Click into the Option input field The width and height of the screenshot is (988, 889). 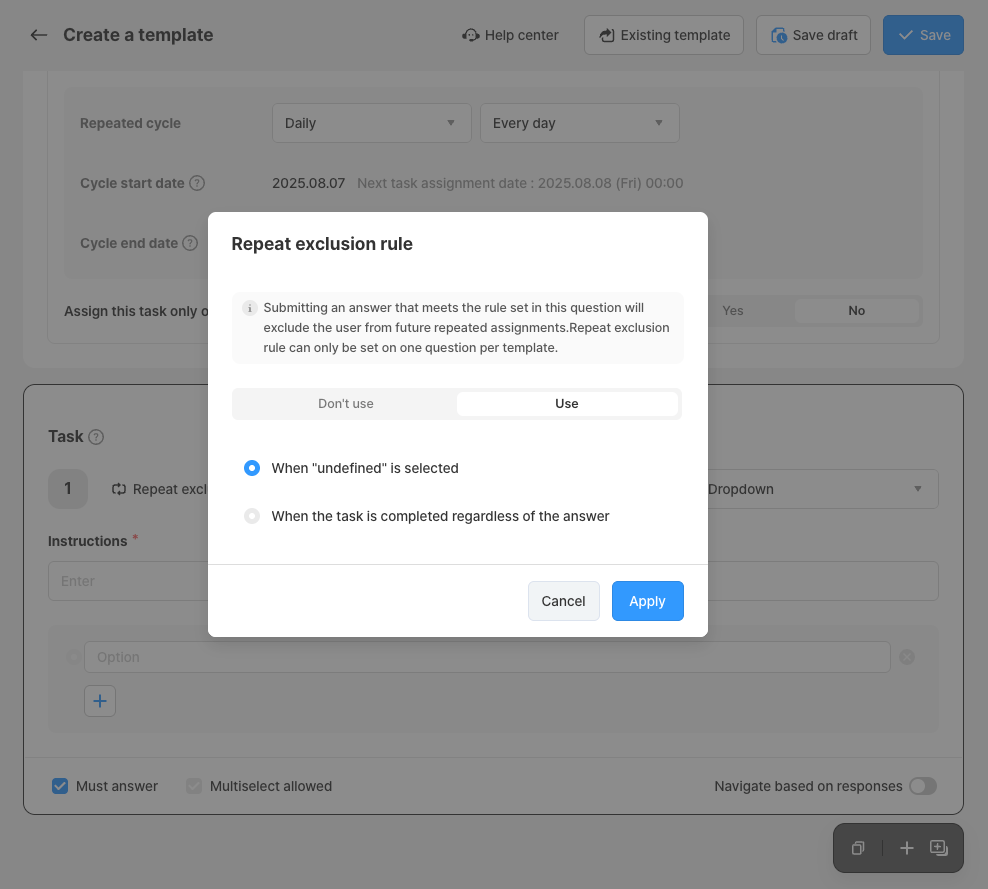pos(487,657)
